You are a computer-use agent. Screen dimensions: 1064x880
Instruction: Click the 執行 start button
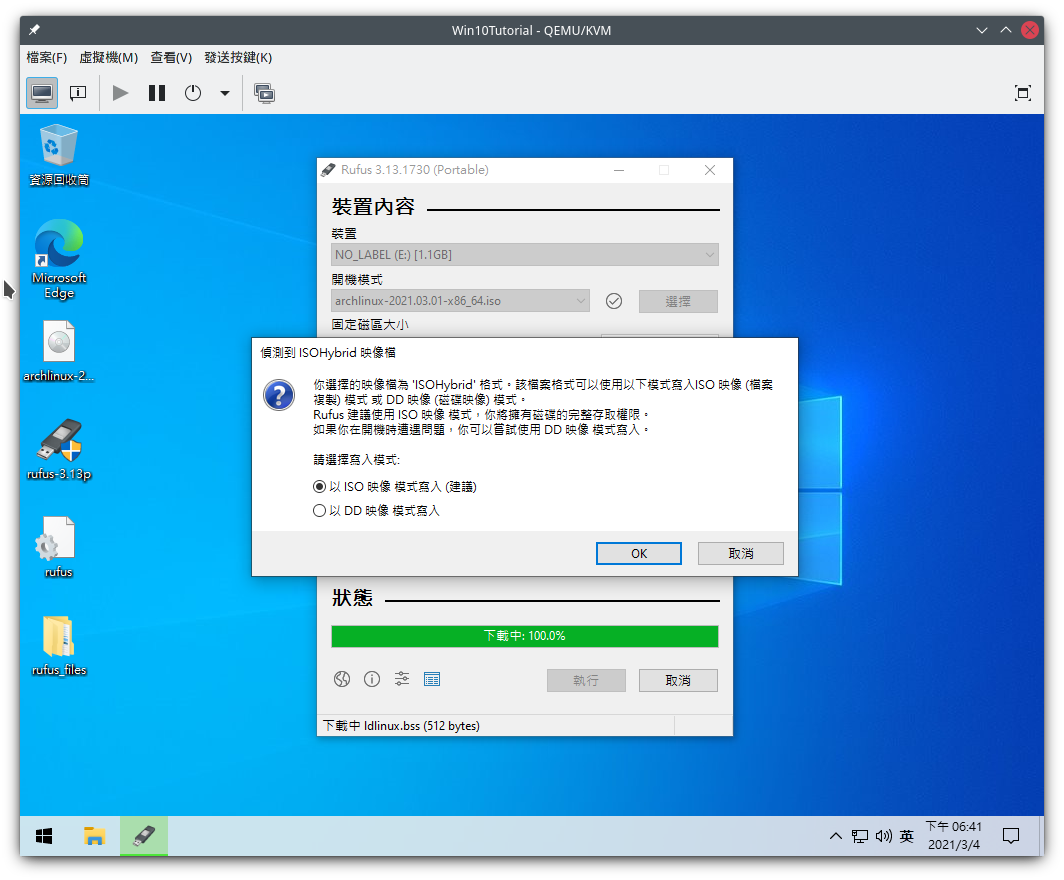[x=586, y=681]
